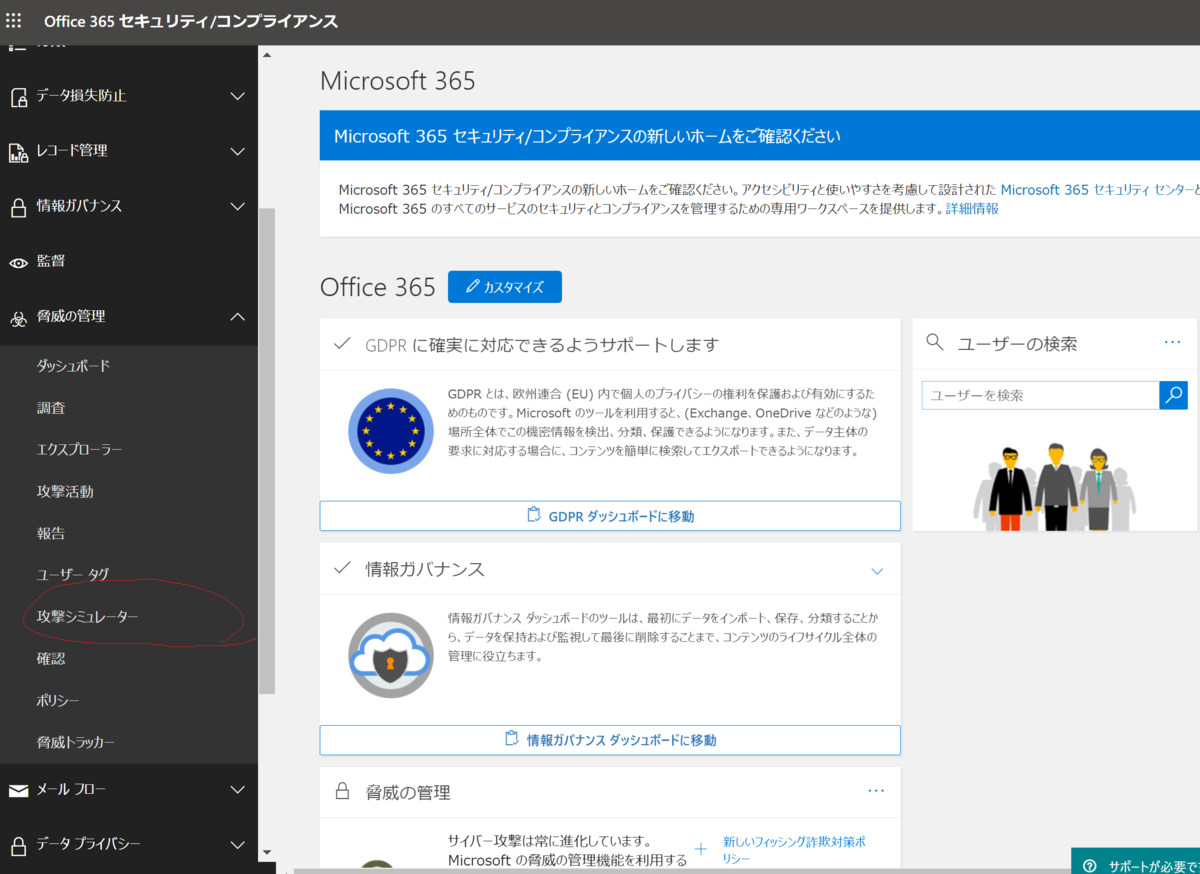Screen dimensions: 1200x874
Task: Click the 監督 eye icon
Action: coord(18,262)
